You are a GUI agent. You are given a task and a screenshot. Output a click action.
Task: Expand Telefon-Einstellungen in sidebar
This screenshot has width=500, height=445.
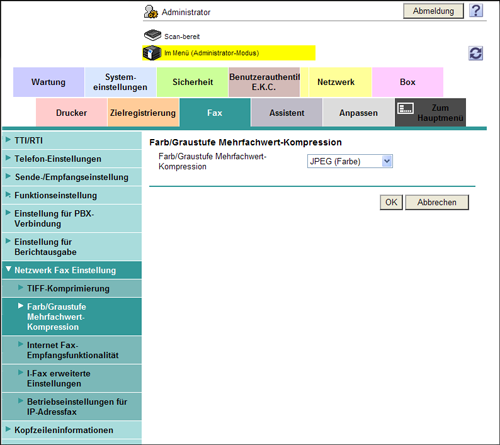click(x=72, y=159)
